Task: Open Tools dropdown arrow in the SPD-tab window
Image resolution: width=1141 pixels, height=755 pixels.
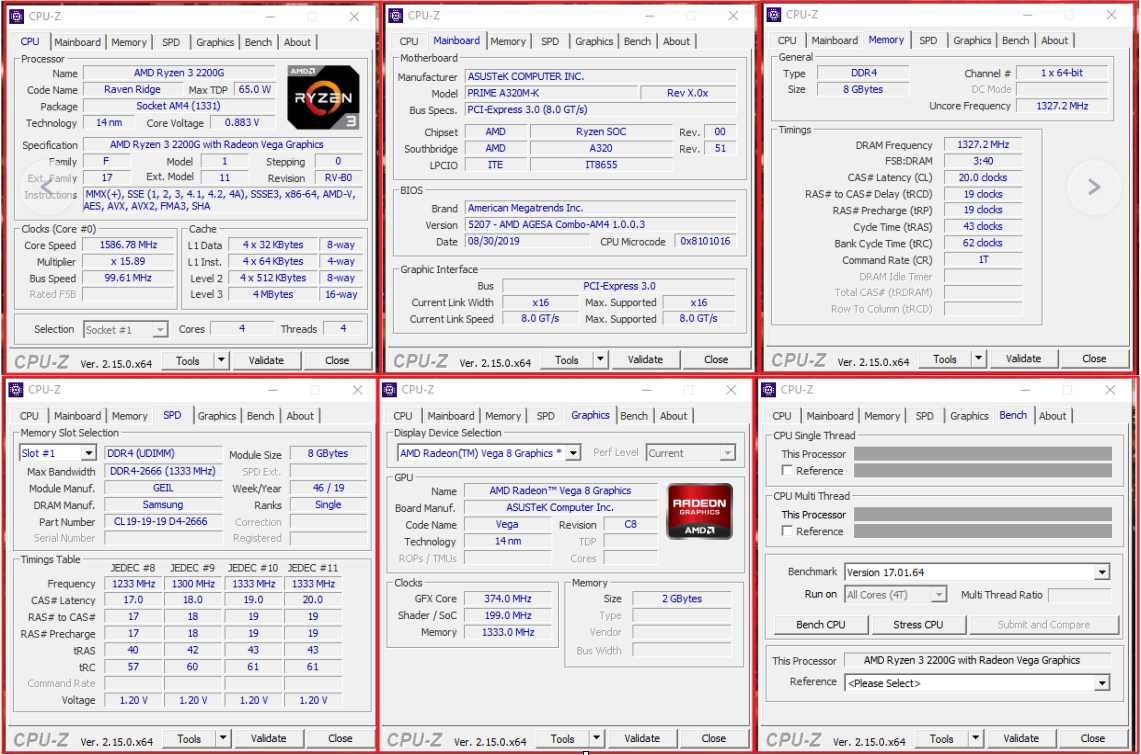Action: tap(223, 738)
